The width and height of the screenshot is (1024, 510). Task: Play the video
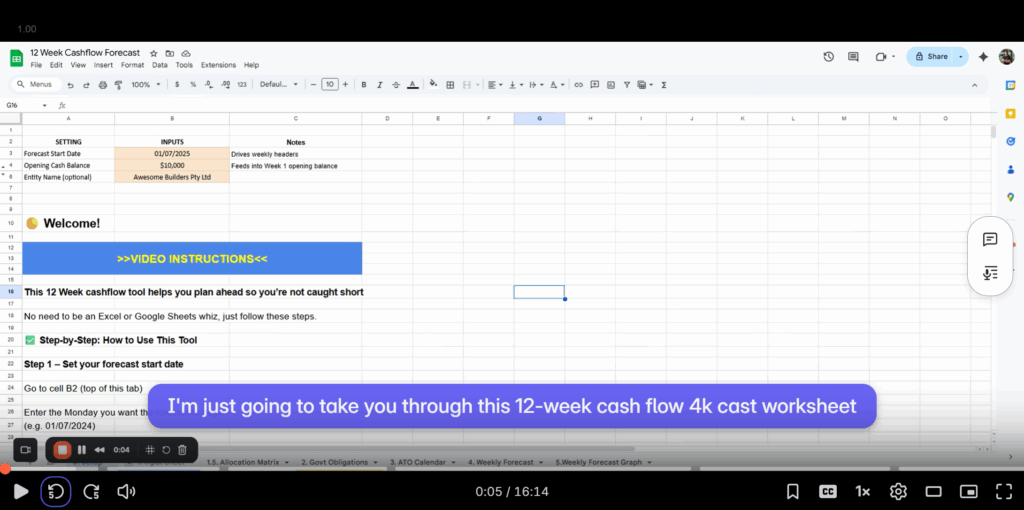click(x=20, y=491)
